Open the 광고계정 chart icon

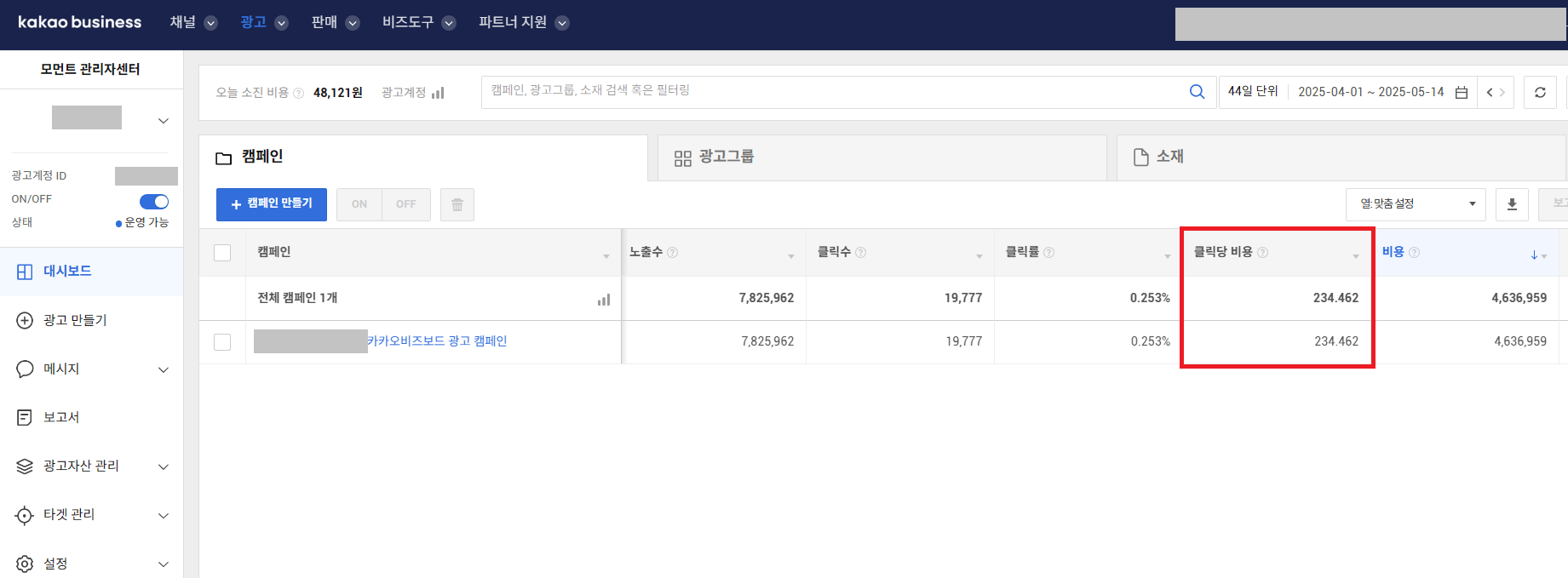(438, 93)
